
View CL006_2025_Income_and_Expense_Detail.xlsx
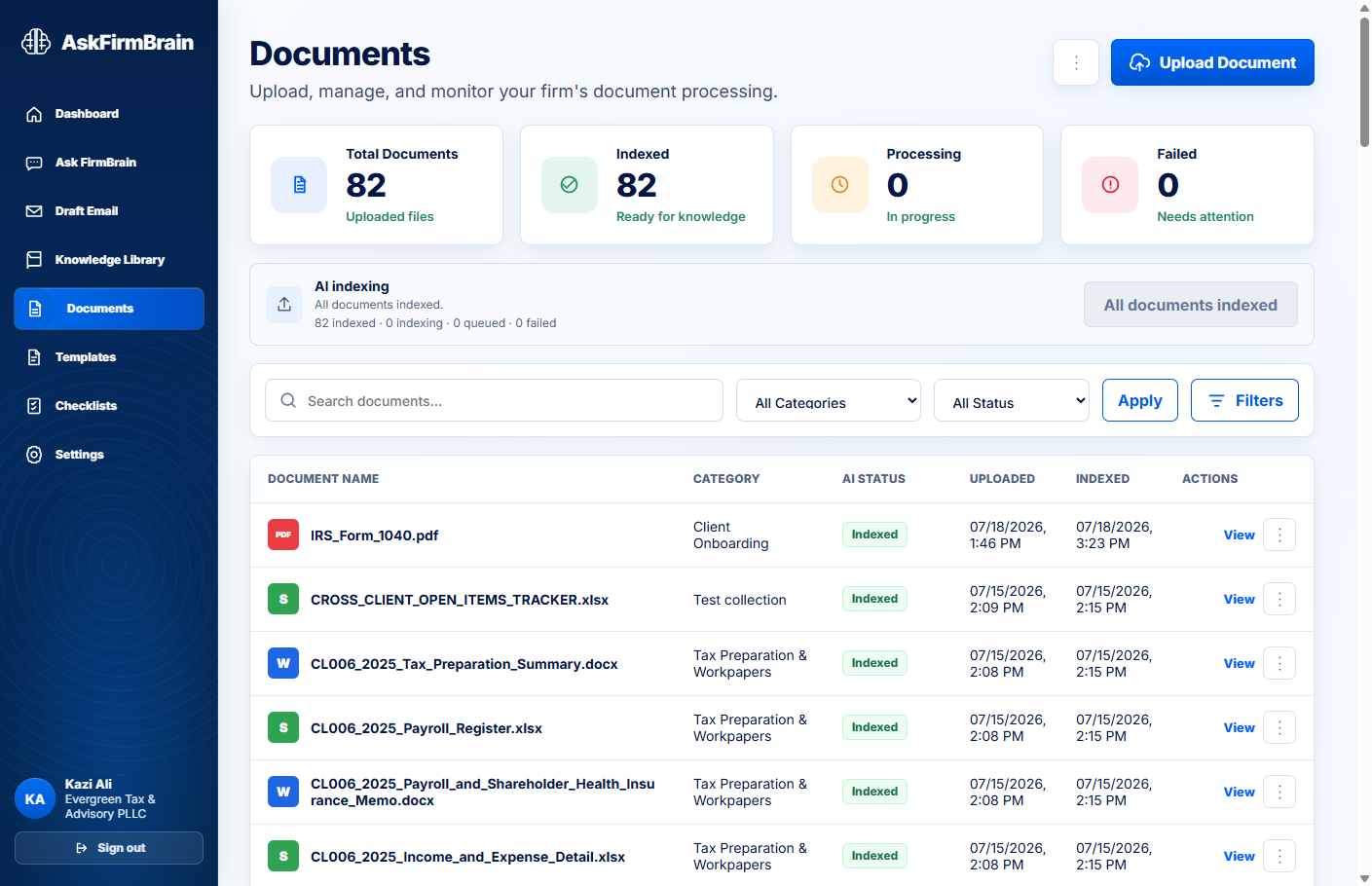[1239, 856]
